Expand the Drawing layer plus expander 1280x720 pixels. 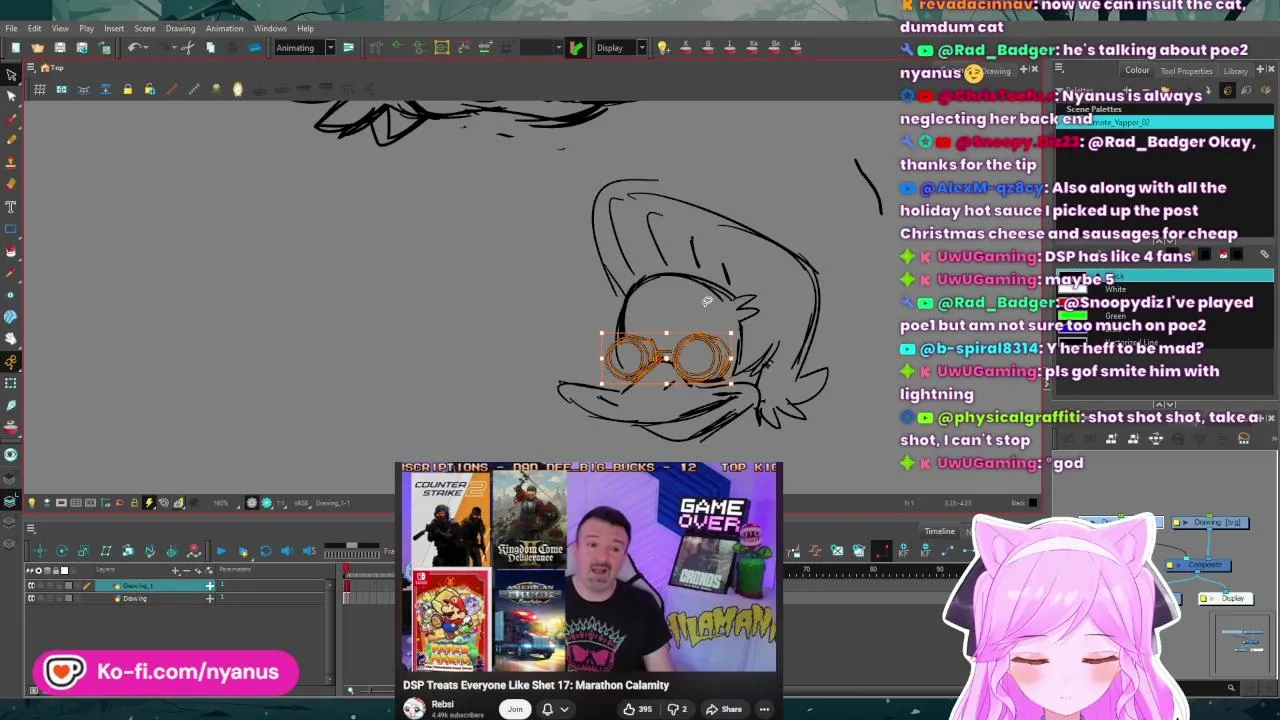coord(210,598)
